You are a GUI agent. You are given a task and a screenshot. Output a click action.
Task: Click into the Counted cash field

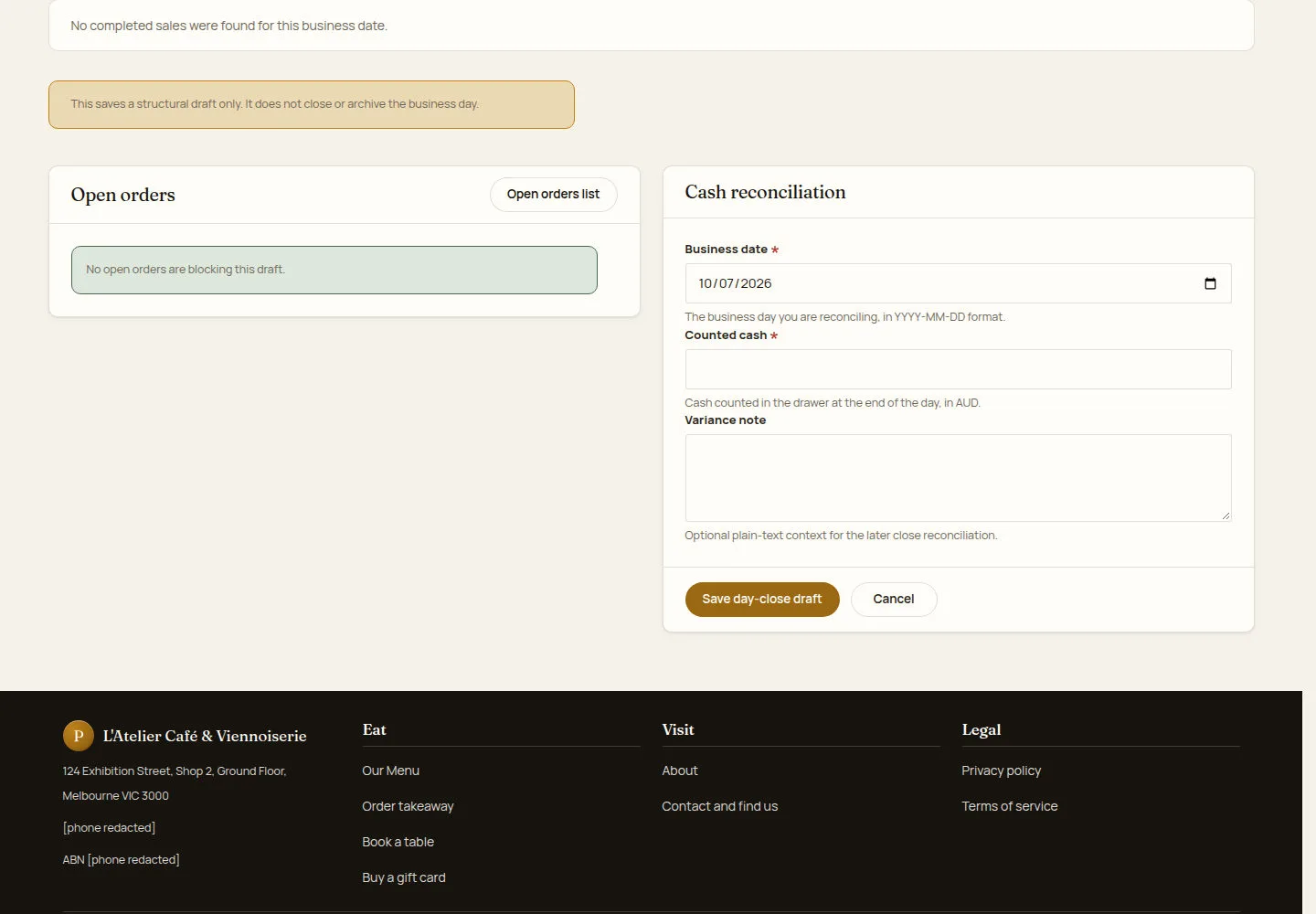(x=958, y=369)
